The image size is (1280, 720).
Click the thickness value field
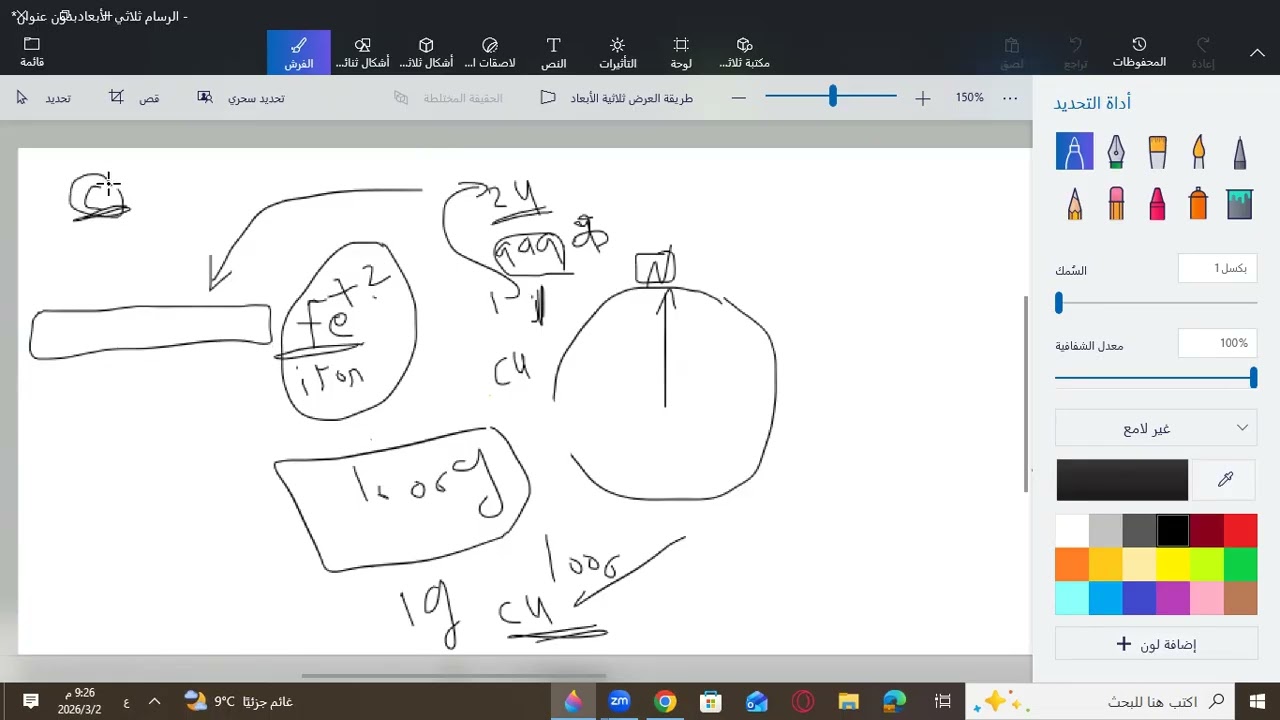tap(1217, 268)
